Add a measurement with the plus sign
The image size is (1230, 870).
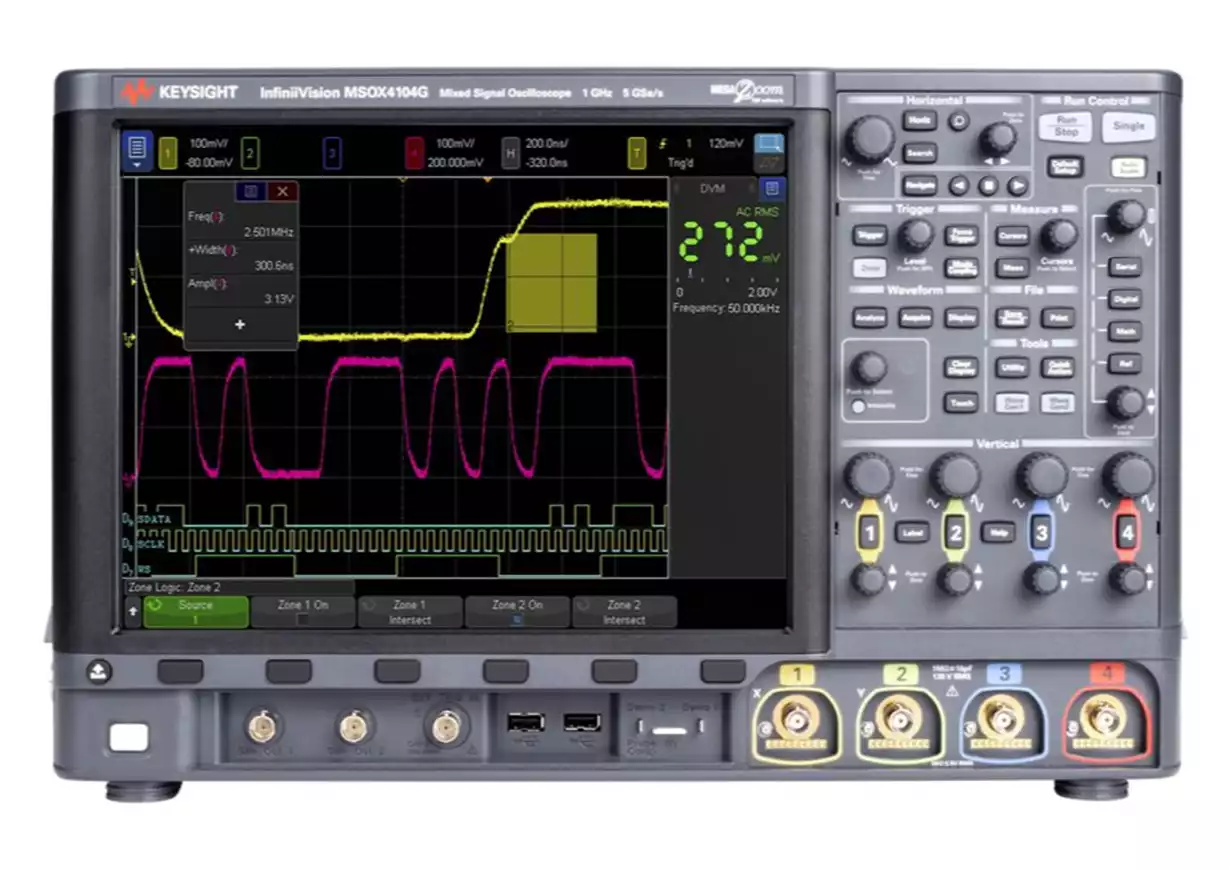240,324
